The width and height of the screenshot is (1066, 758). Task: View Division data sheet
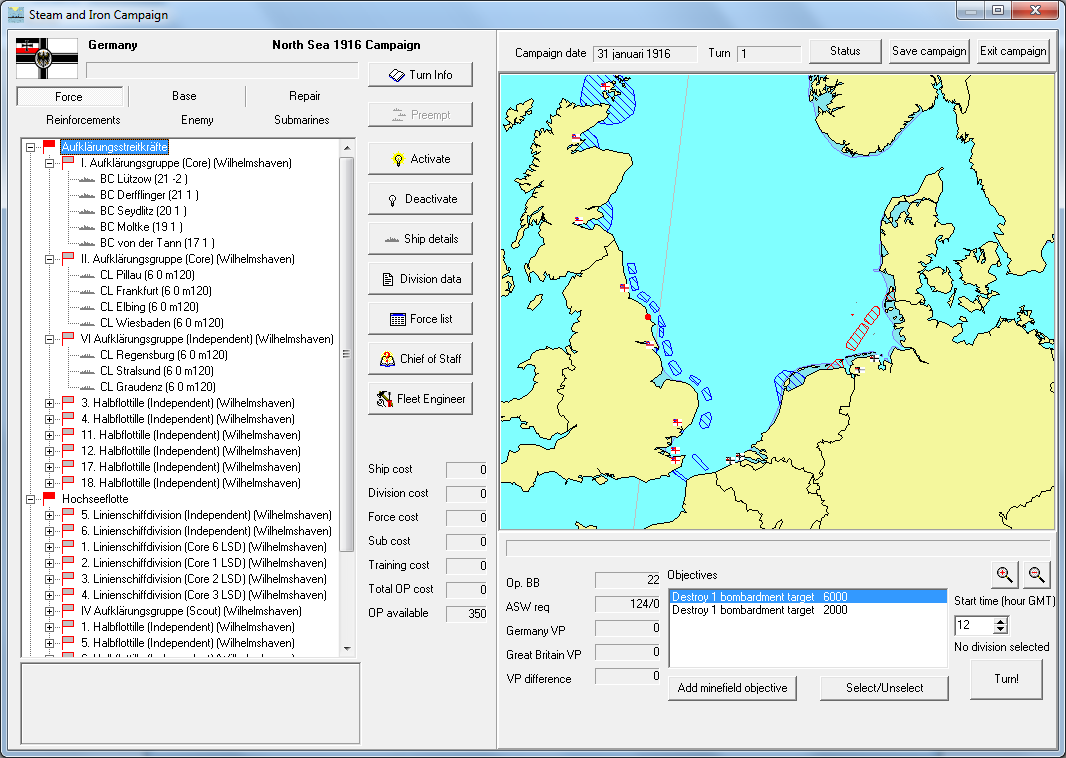click(420, 279)
